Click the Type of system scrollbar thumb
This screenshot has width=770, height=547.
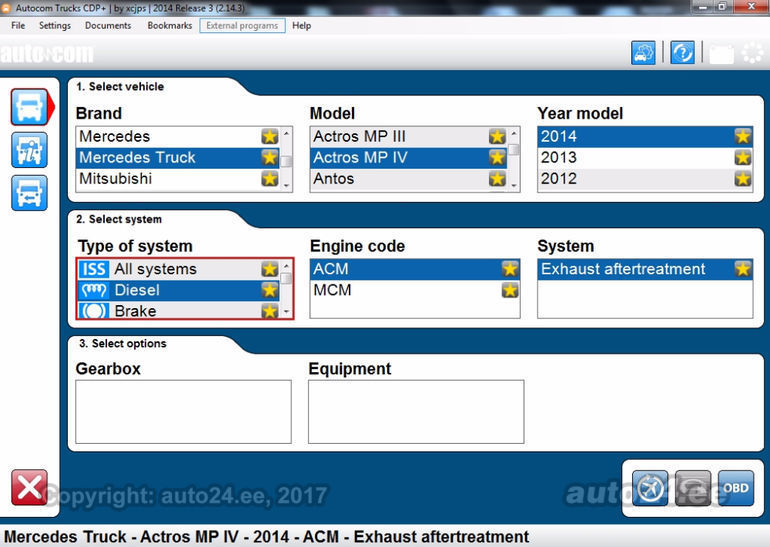(x=286, y=278)
